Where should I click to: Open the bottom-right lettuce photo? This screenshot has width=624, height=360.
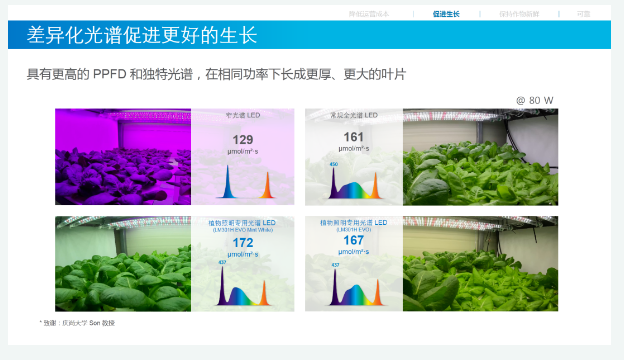tap(480, 264)
